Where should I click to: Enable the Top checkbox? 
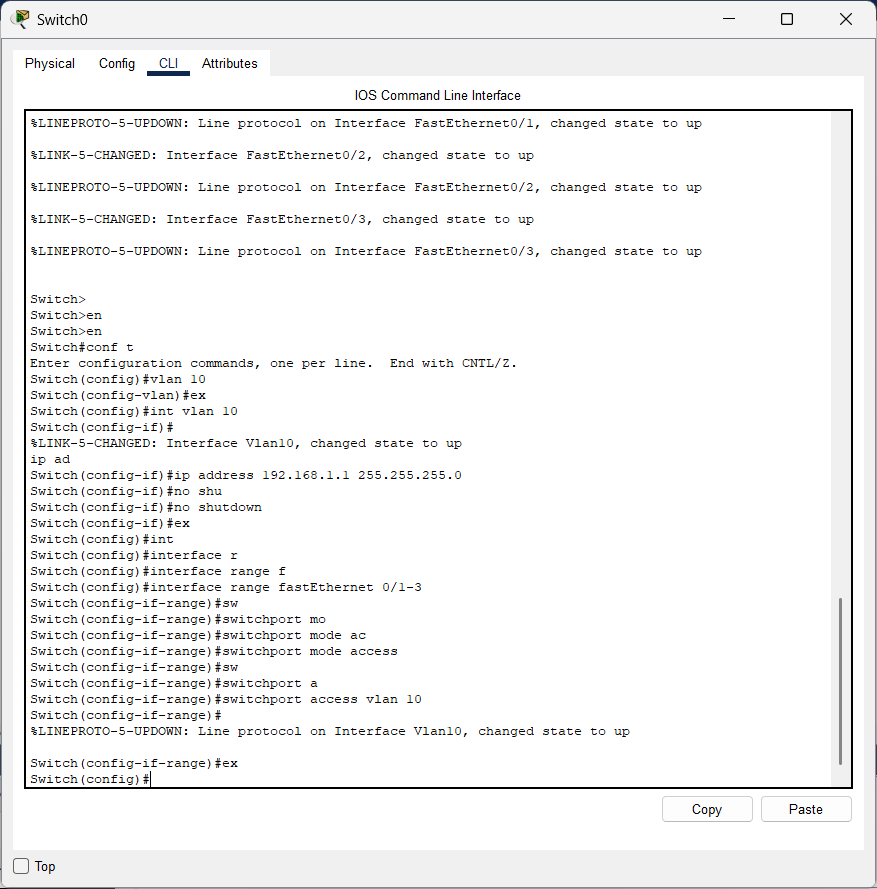click(21, 866)
